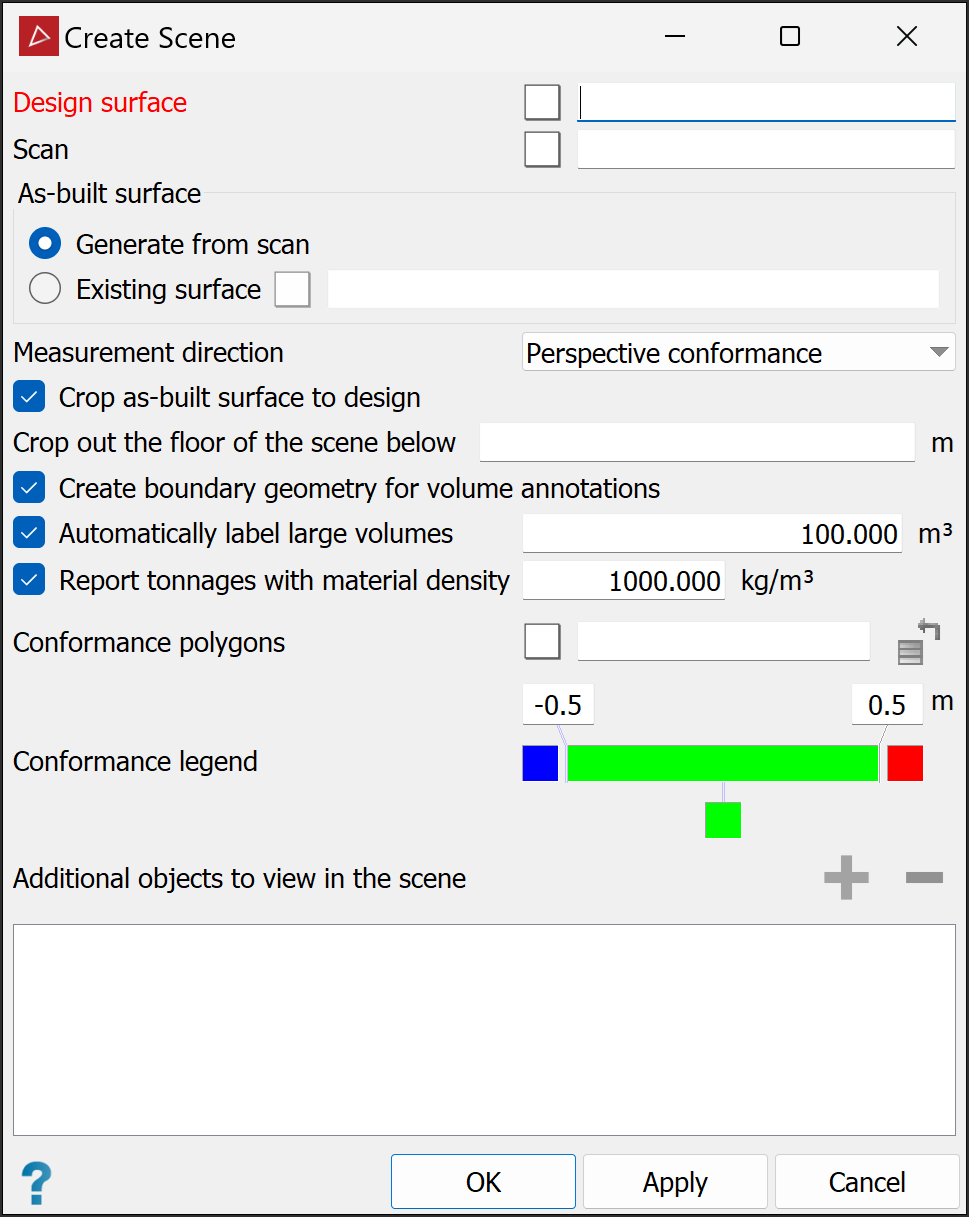Click the Apply button
The width and height of the screenshot is (969, 1217).
tap(675, 1182)
